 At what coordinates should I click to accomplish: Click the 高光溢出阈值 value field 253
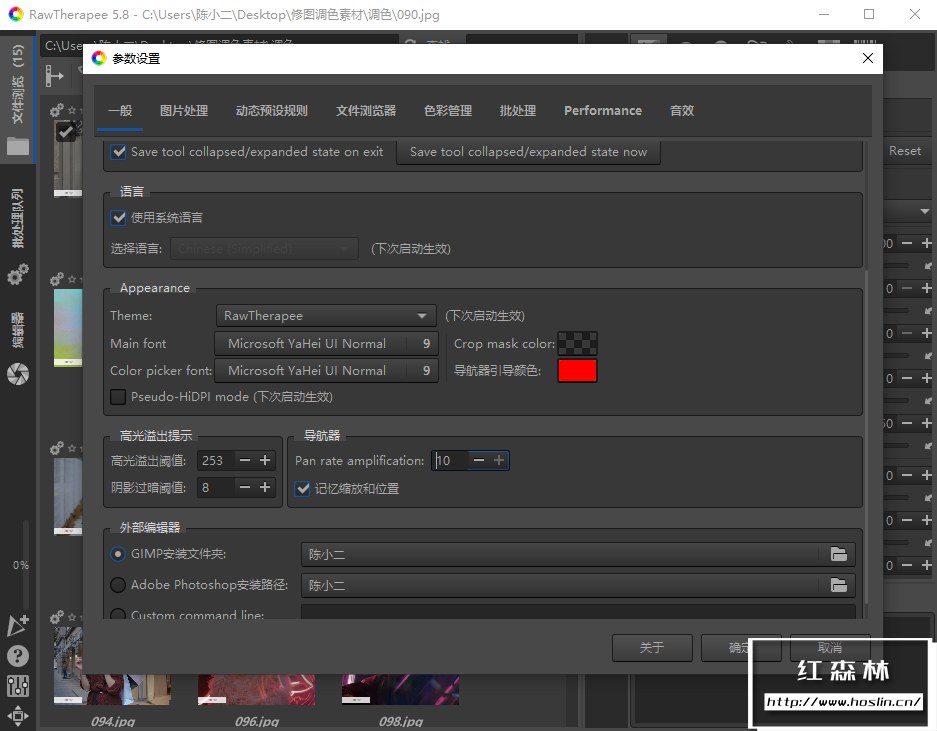coord(215,460)
